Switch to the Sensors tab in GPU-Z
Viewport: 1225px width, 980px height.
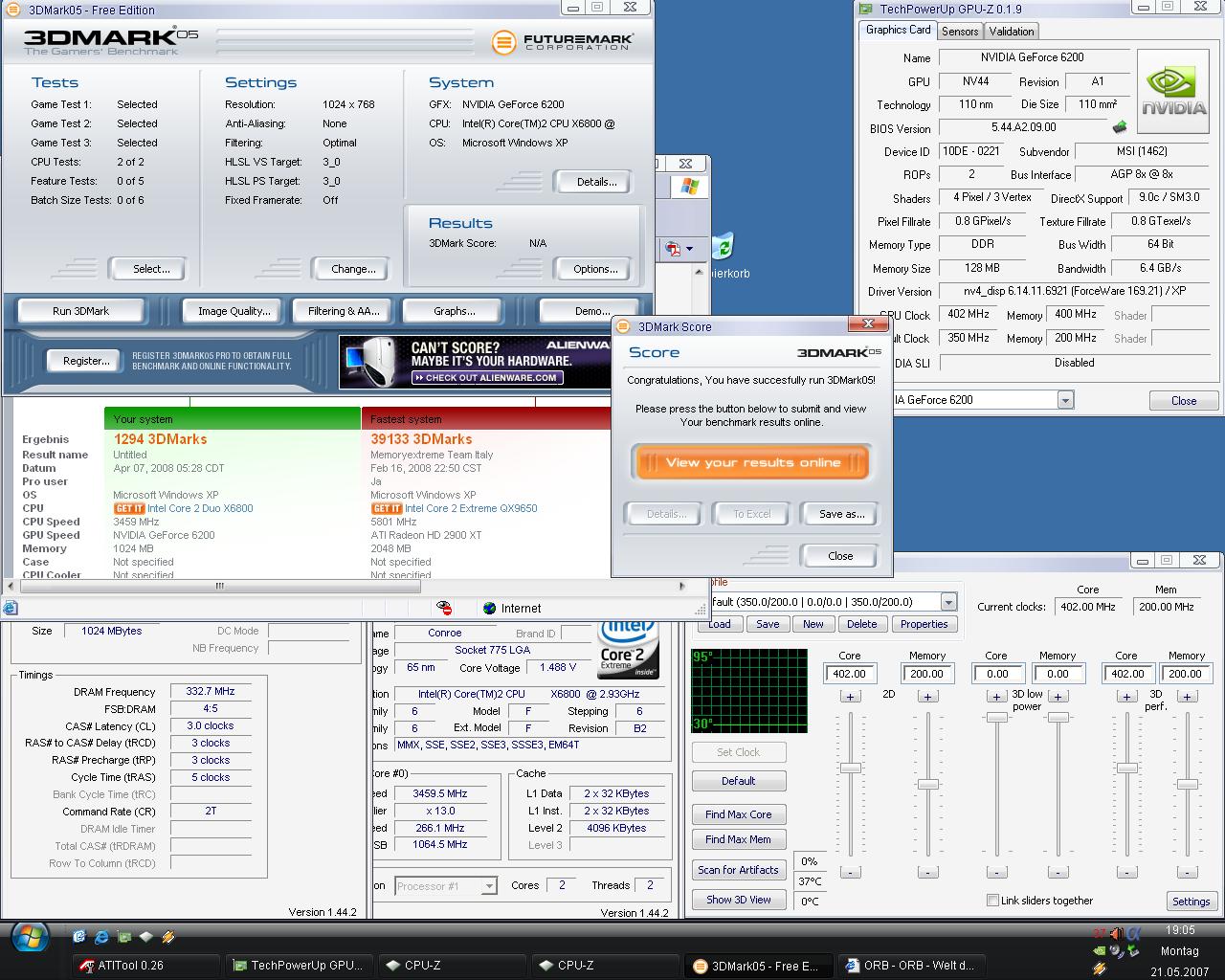tap(960, 32)
